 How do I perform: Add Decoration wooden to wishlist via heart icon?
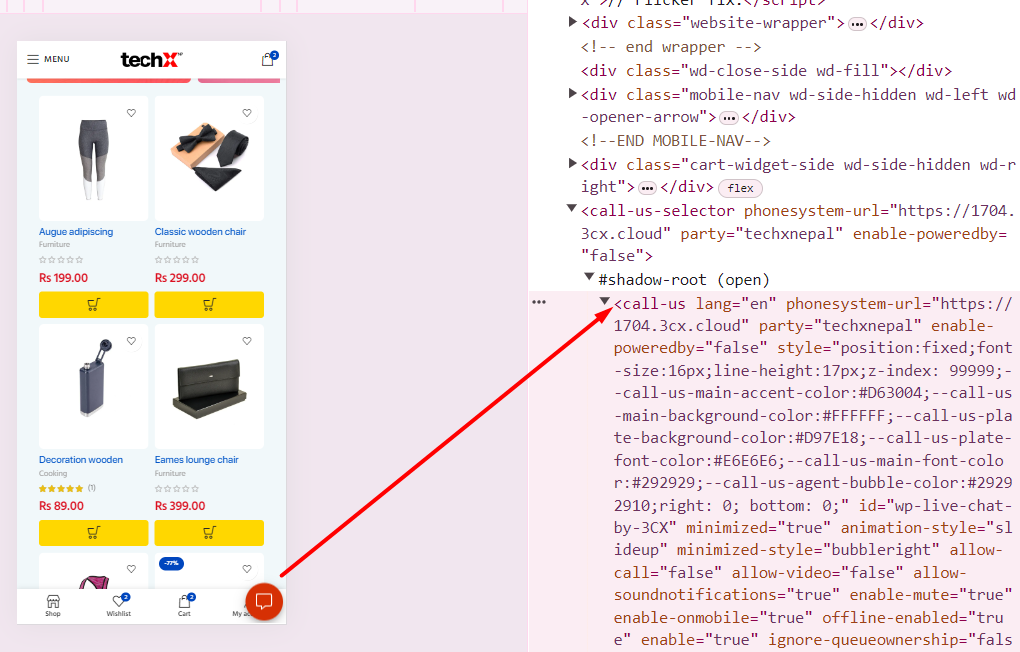coord(131,341)
